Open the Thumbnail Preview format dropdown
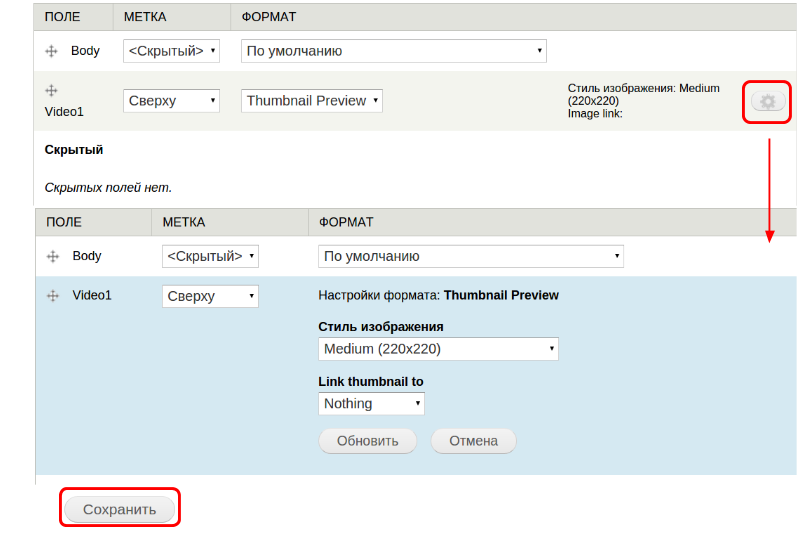Screen dimensions: 801x550 tap(312, 101)
